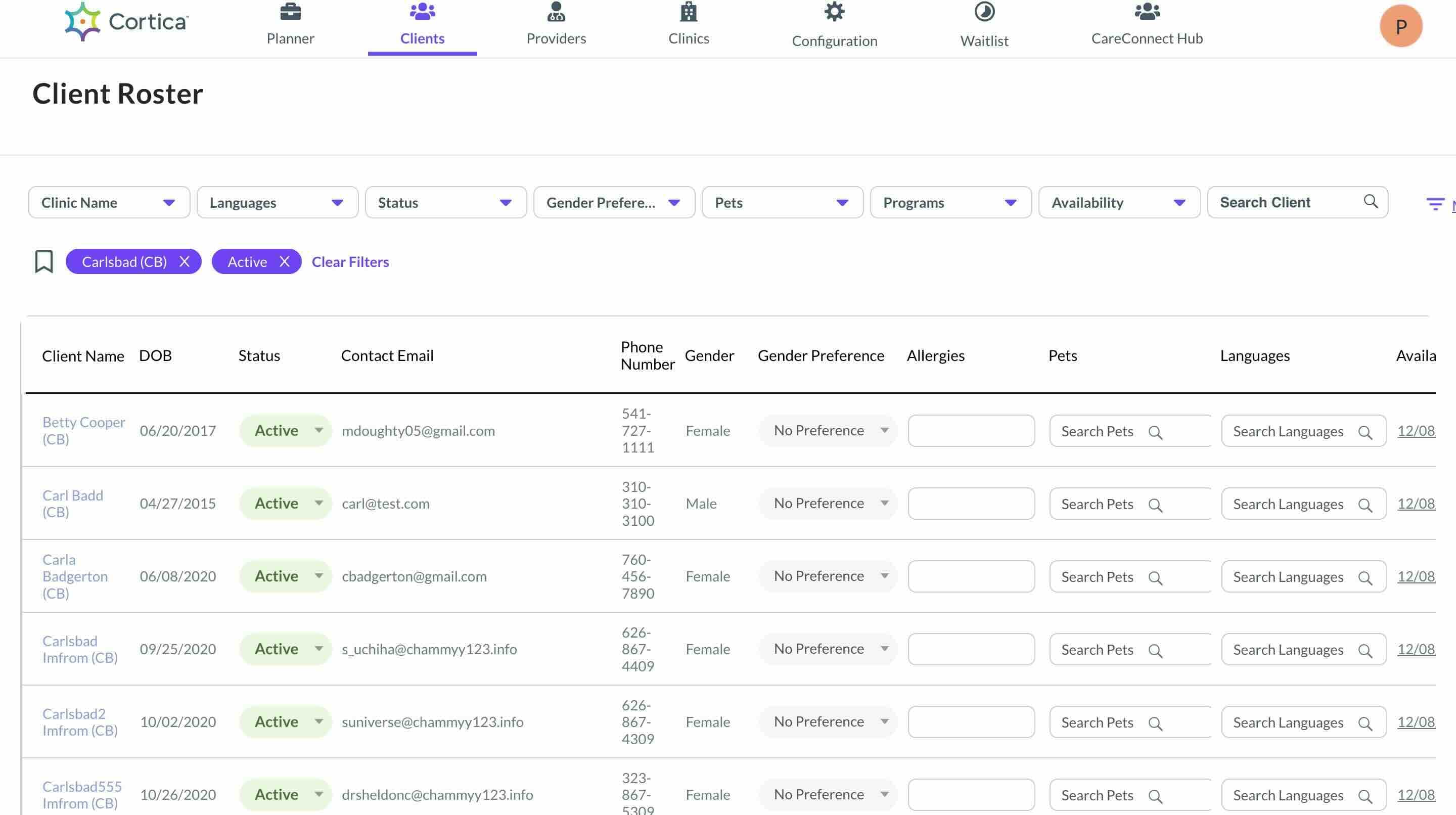Click Search Pets magnifier for Carla Badgerton
This screenshot has height=815, width=1456.
1155,578
